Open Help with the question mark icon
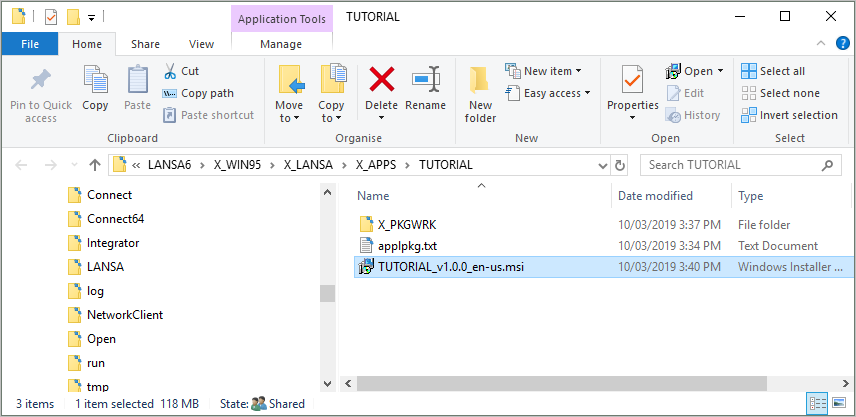The image size is (856, 417). point(843,44)
